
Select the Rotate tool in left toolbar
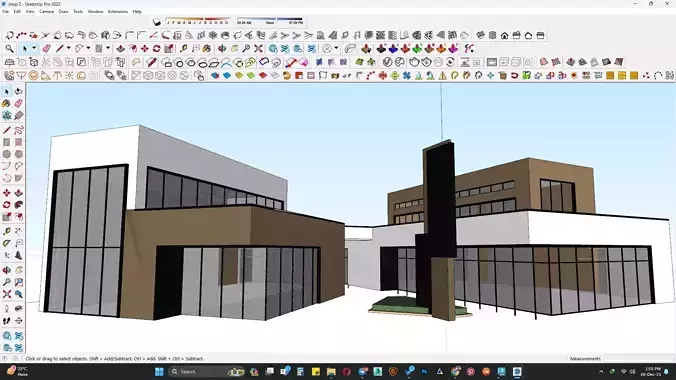tap(6, 205)
